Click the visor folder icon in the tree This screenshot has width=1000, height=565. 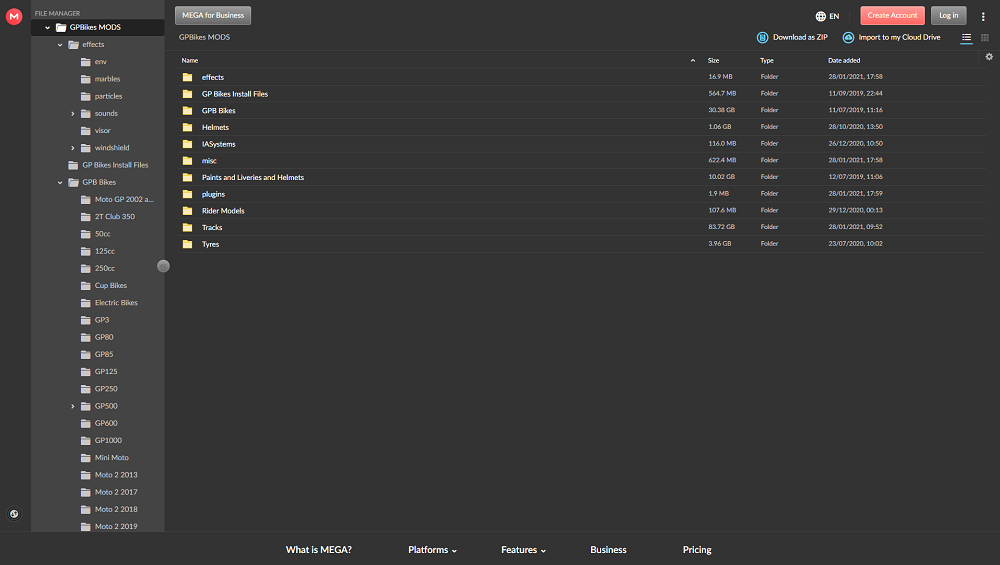(85, 131)
